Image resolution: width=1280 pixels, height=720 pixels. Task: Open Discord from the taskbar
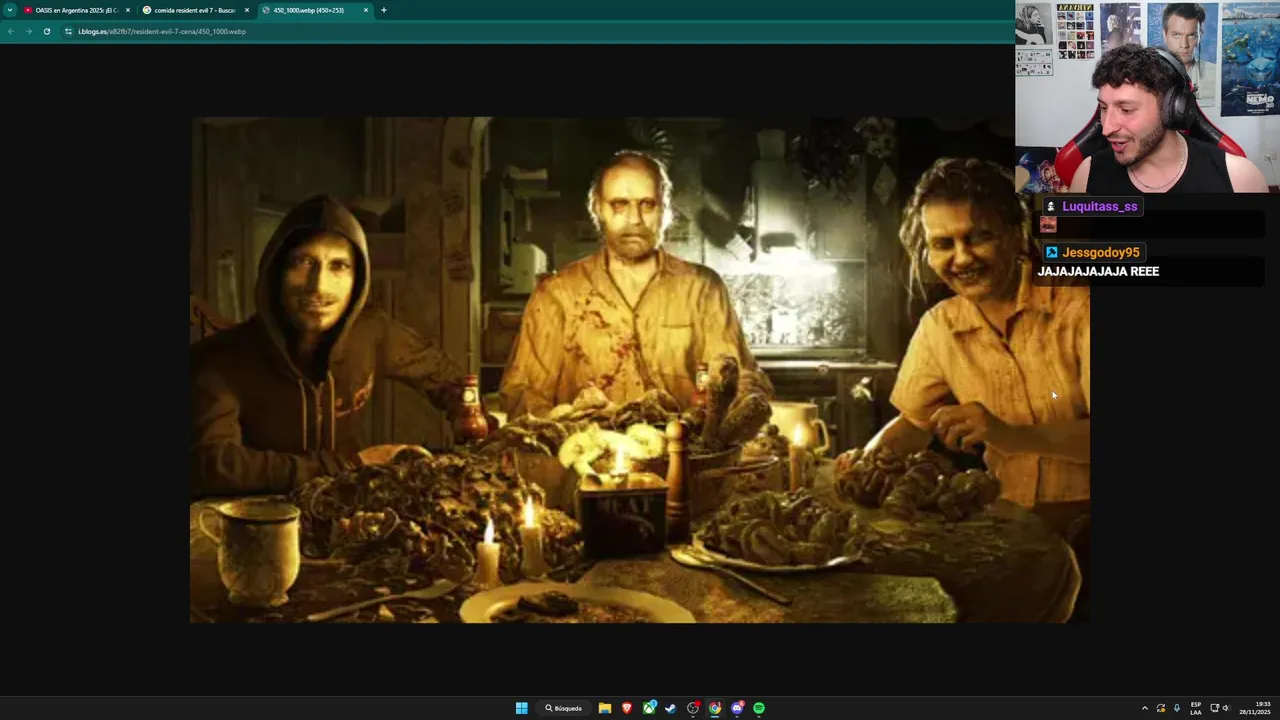tap(737, 708)
